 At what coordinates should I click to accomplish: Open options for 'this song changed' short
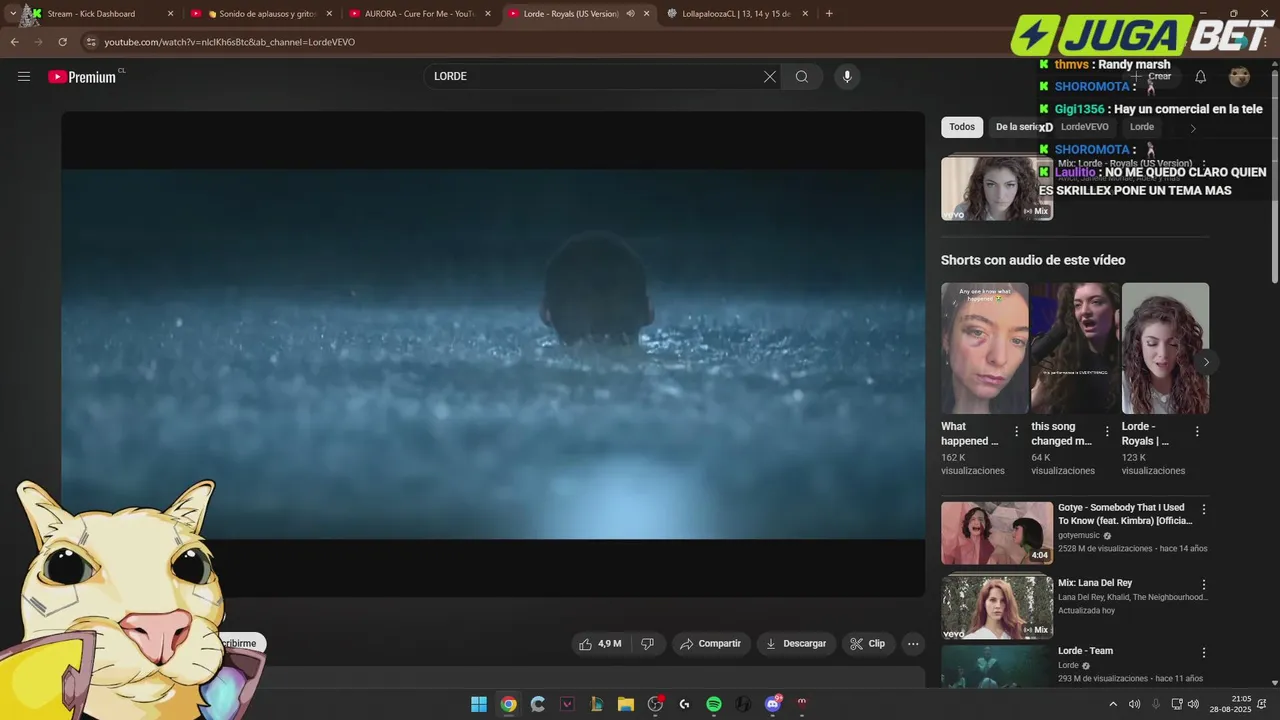click(x=1107, y=432)
